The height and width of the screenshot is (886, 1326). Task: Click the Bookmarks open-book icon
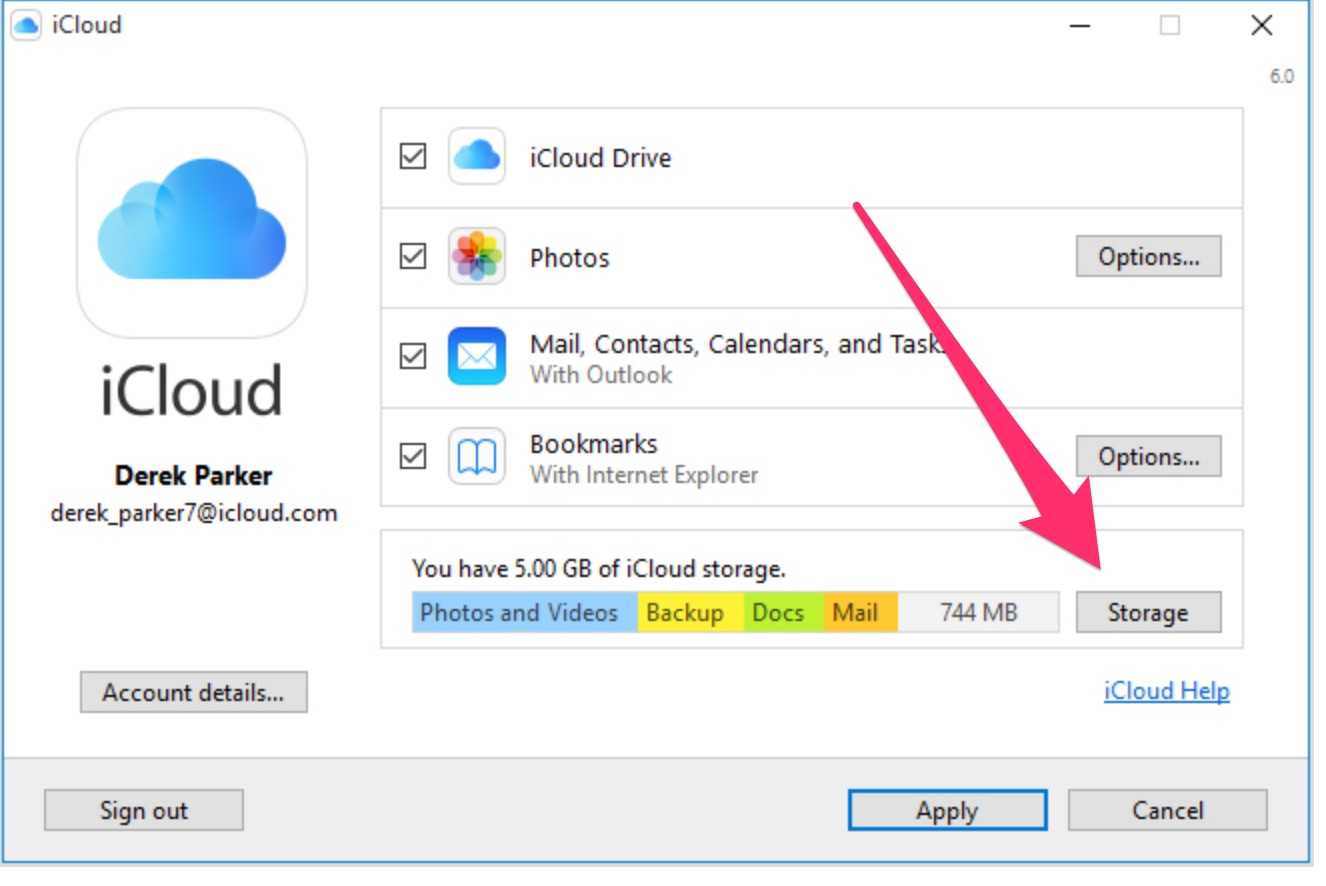[476, 457]
